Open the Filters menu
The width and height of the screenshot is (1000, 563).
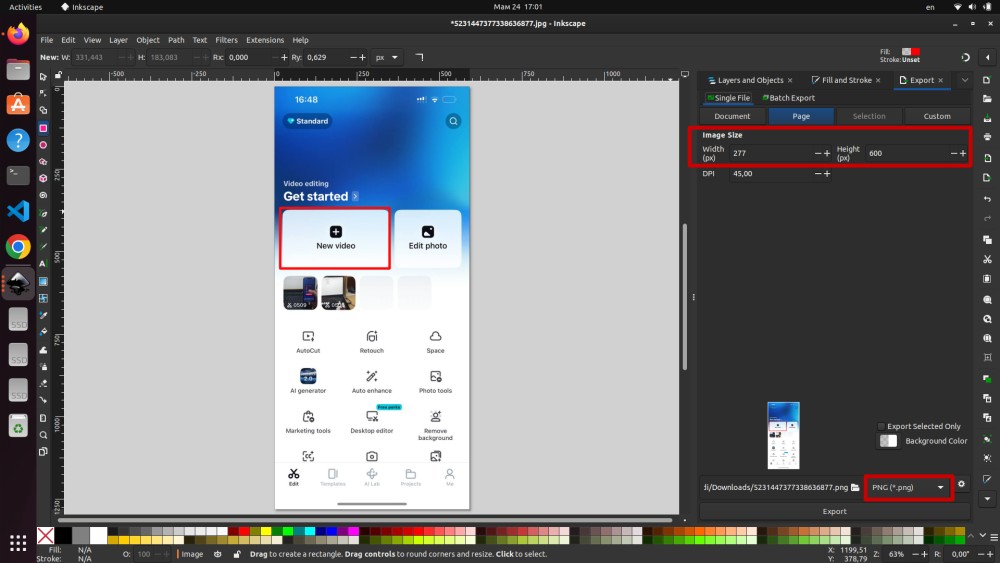click(226, 40)
